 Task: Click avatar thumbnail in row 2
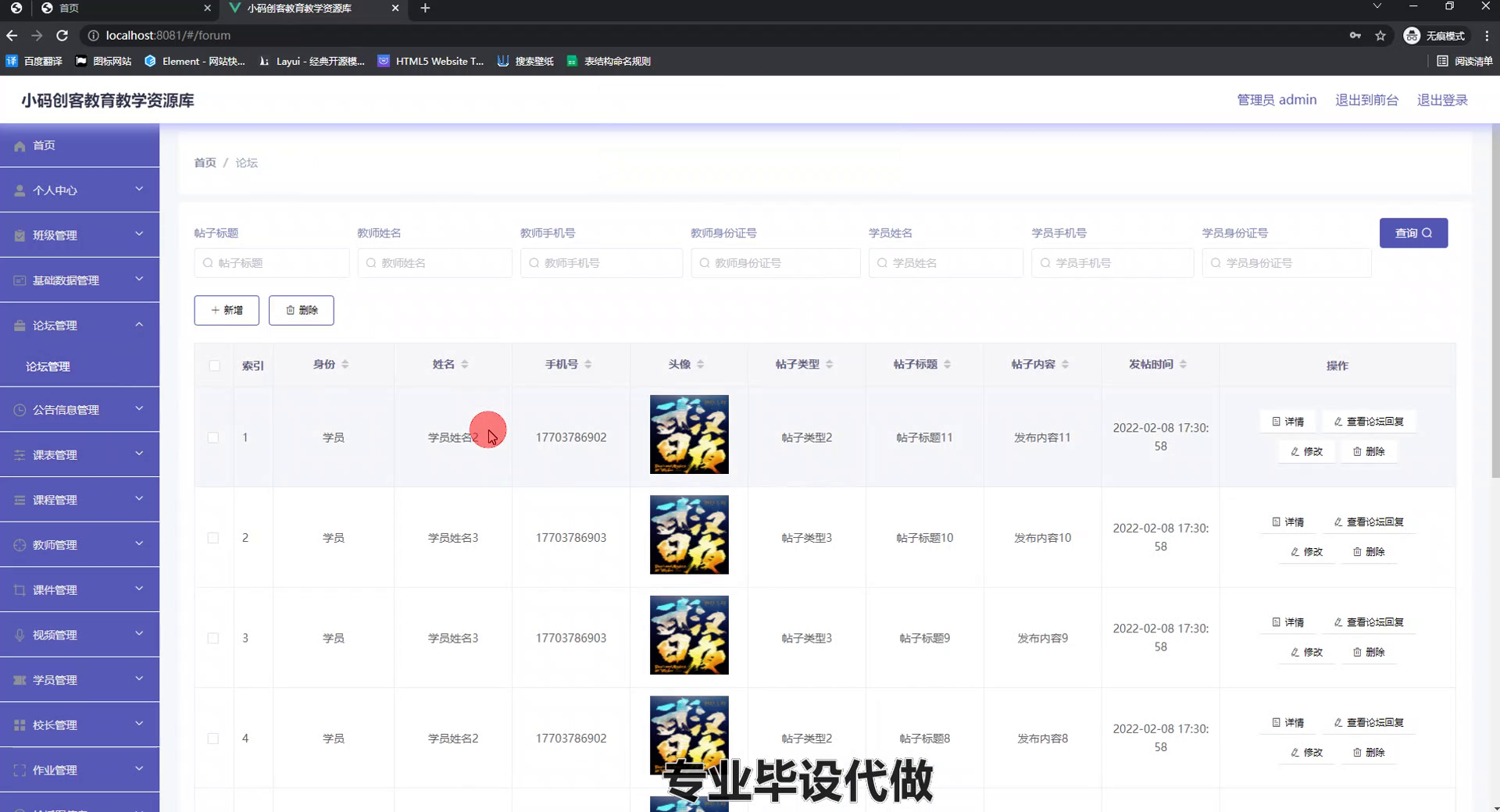point(689,535)
